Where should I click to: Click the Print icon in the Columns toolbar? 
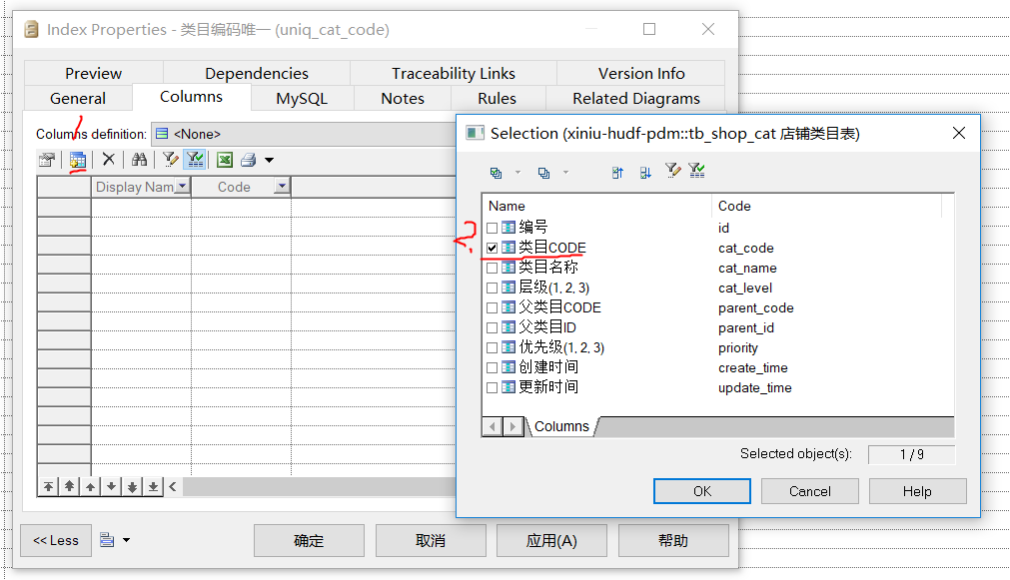[249, 159]
